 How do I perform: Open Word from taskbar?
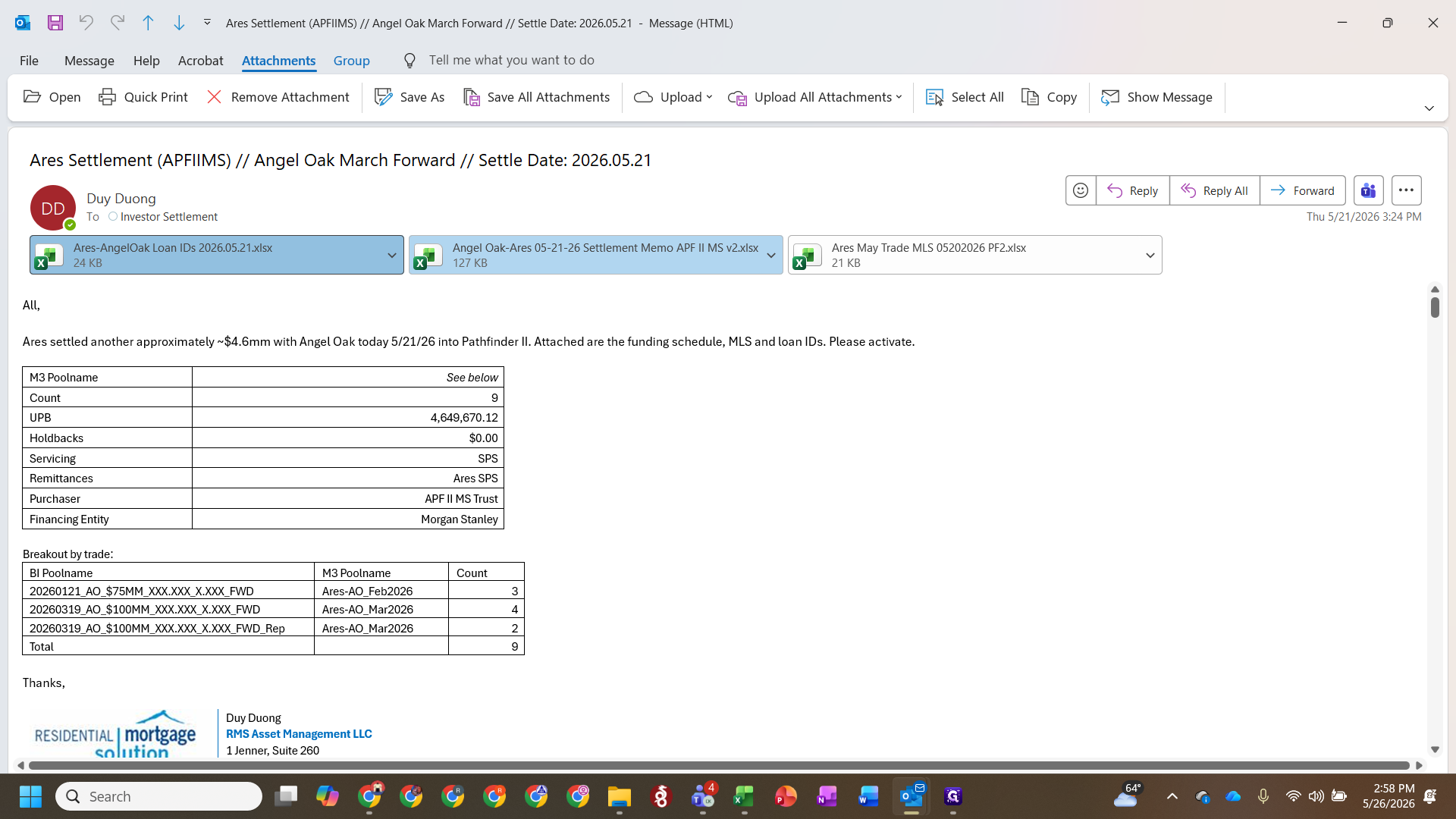869,796
